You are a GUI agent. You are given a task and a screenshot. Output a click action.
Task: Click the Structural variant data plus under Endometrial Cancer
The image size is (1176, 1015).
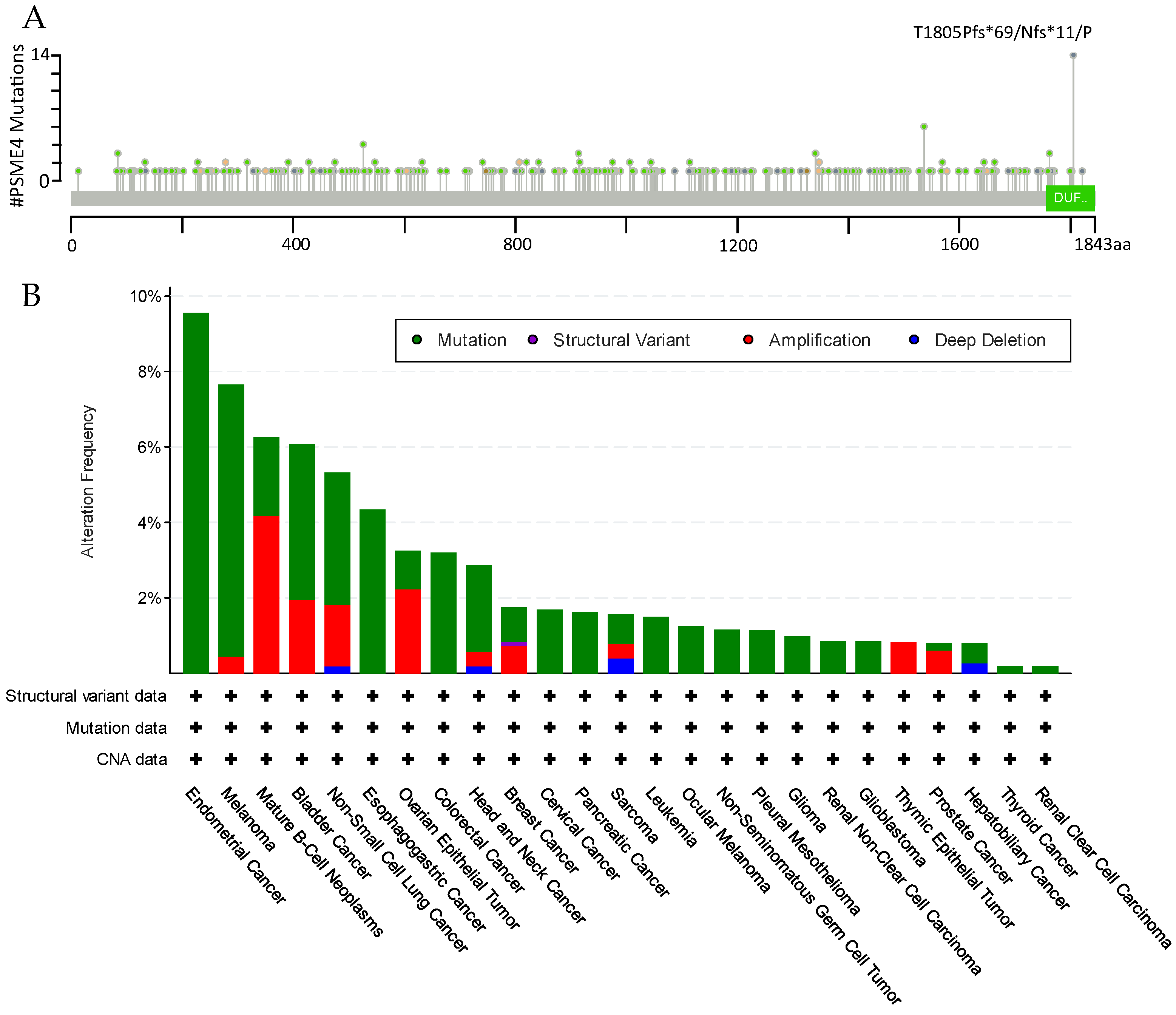(x=196, y=696)
